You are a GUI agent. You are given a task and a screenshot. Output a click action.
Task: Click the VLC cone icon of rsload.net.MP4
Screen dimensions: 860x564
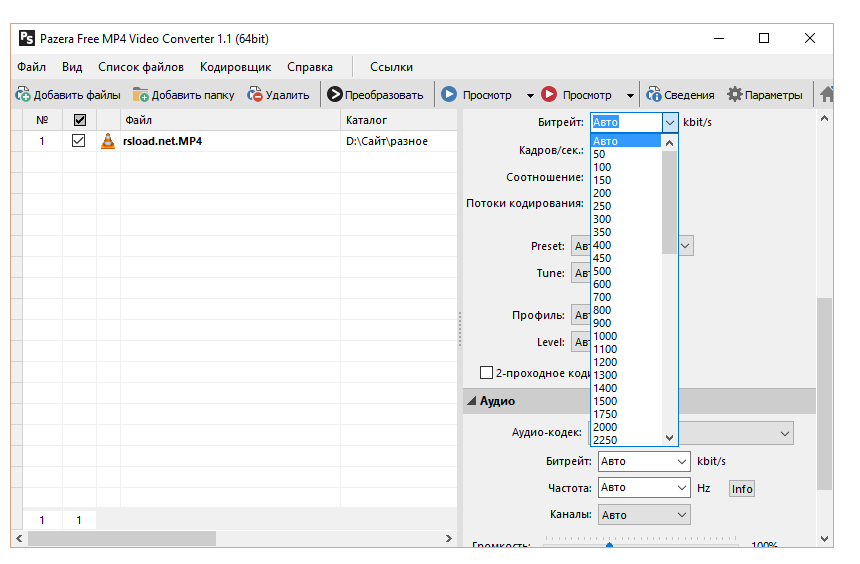click(108, 141)
